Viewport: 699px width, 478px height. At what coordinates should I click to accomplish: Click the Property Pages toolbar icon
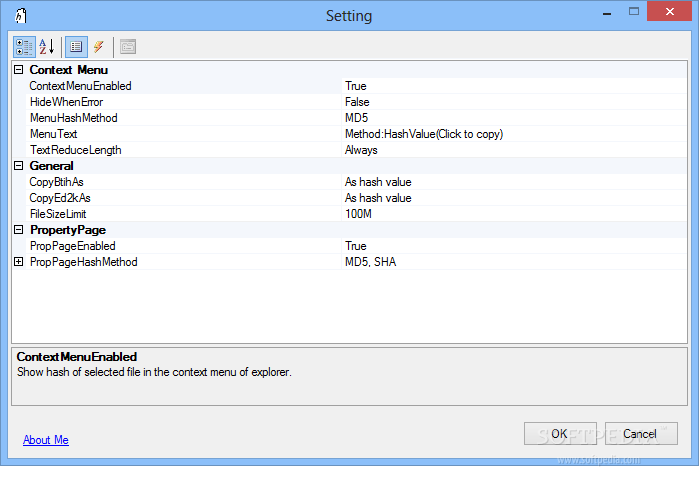pyautogui.click(x=128, y=47)
